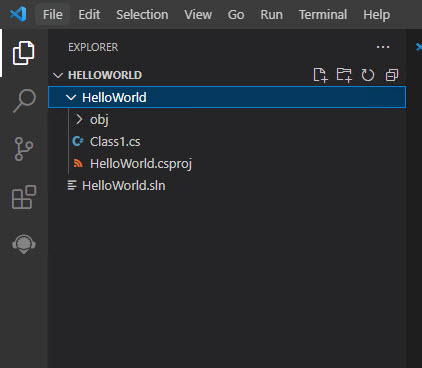Open the headset-face icon activity bar view
422x368 pixels.
click(x=24, y=244)
